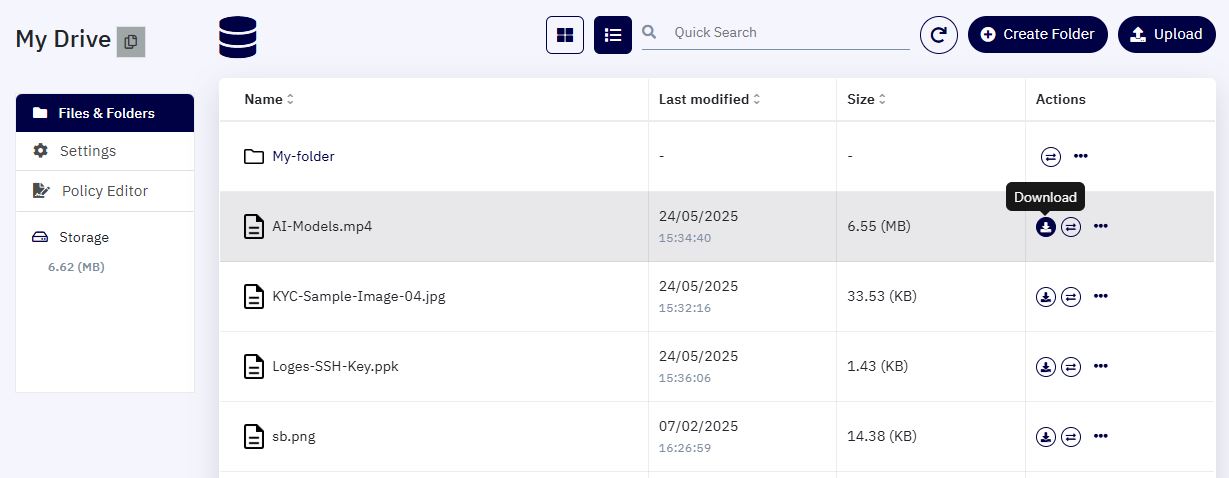Sort files by Last modified column
1229x478 pixels.
tap(710, 99)
